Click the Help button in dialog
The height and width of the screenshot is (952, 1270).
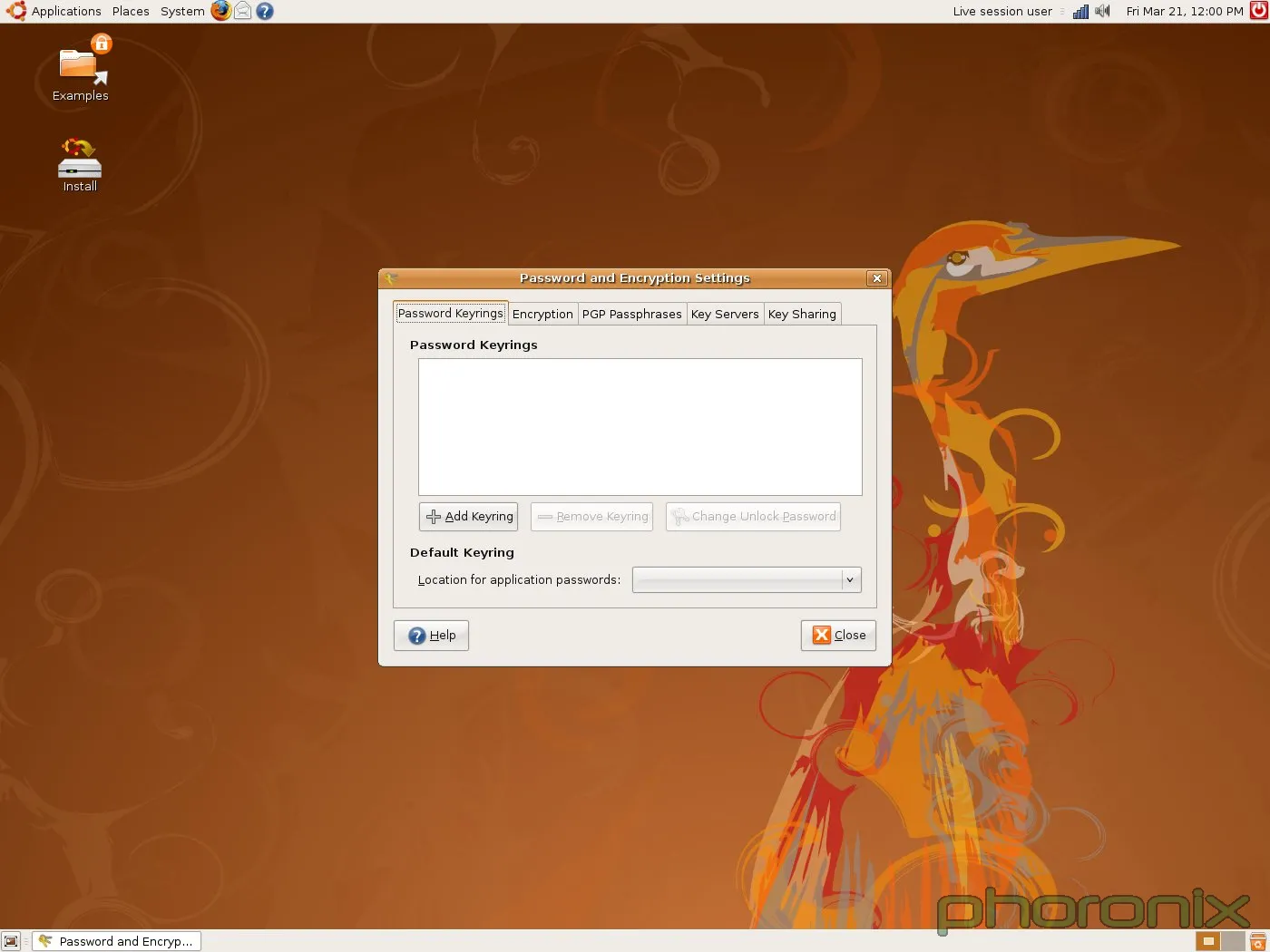(x=431, y=636)
